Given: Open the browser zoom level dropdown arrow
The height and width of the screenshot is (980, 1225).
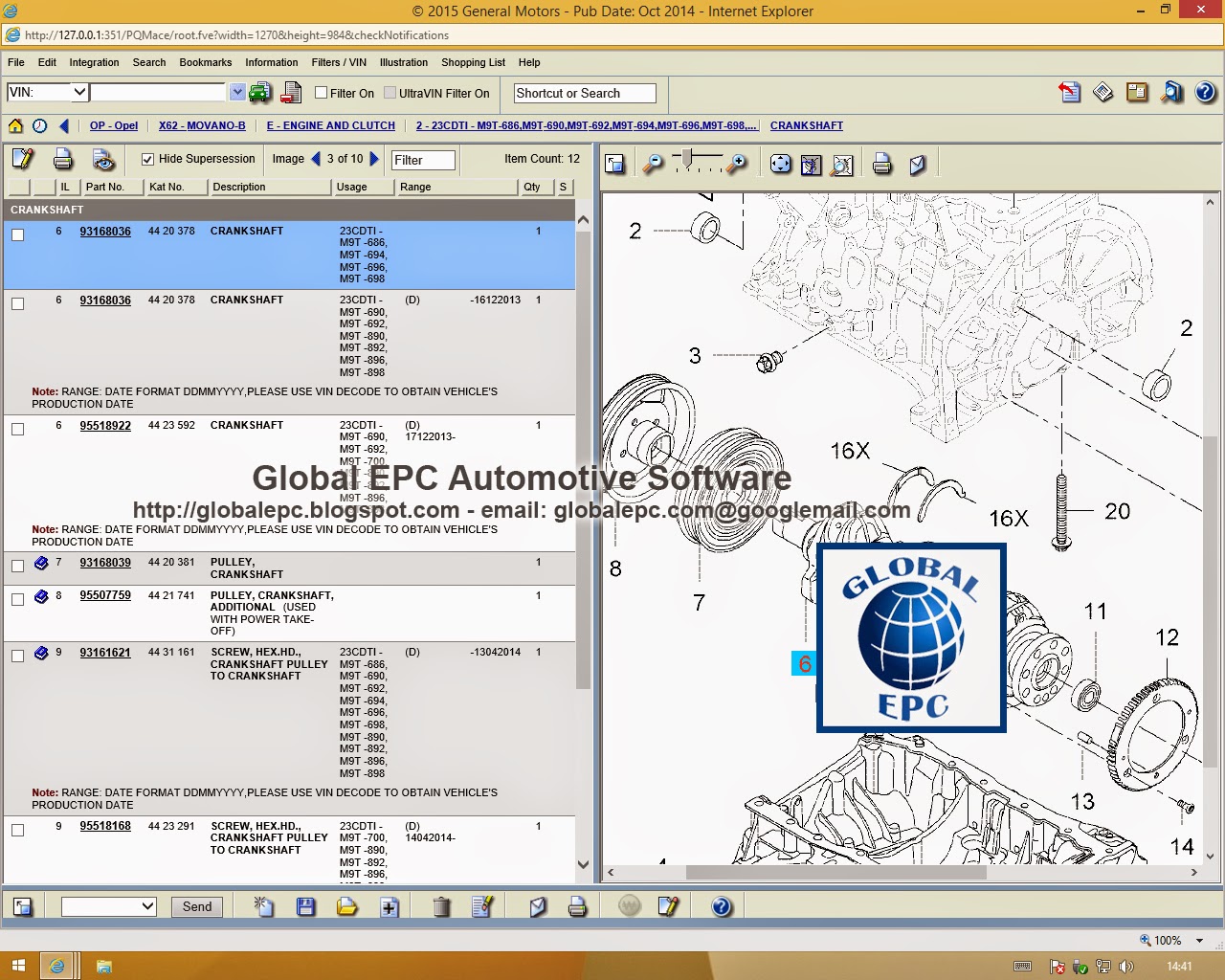Looking at the screenshot, I should coord(1199,941).
